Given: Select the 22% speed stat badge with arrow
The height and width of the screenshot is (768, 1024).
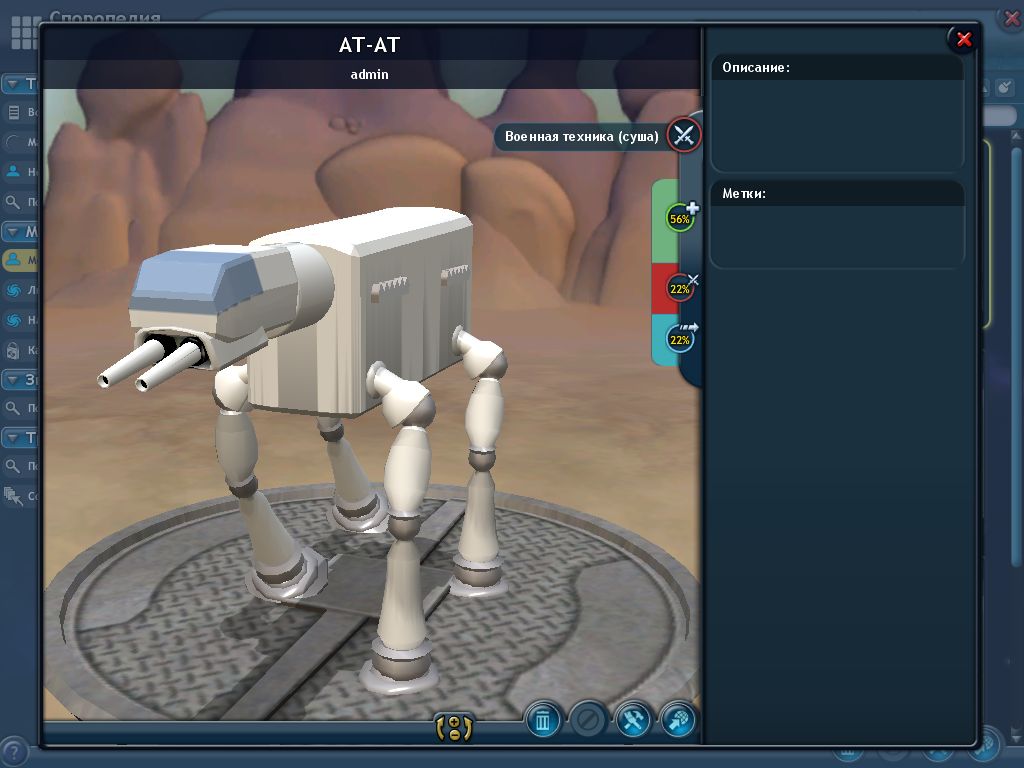Looking at the screenshot, I should [x=680, y=340].
